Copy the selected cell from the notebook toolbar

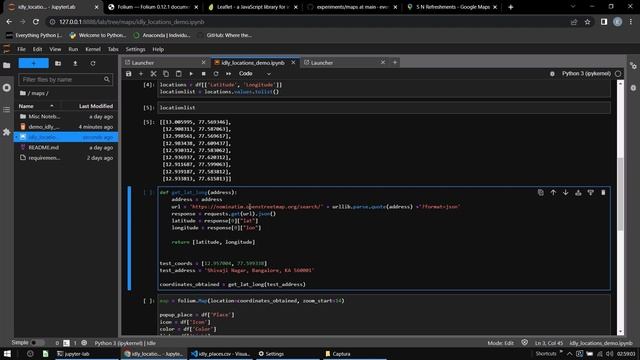click(166, 74)
